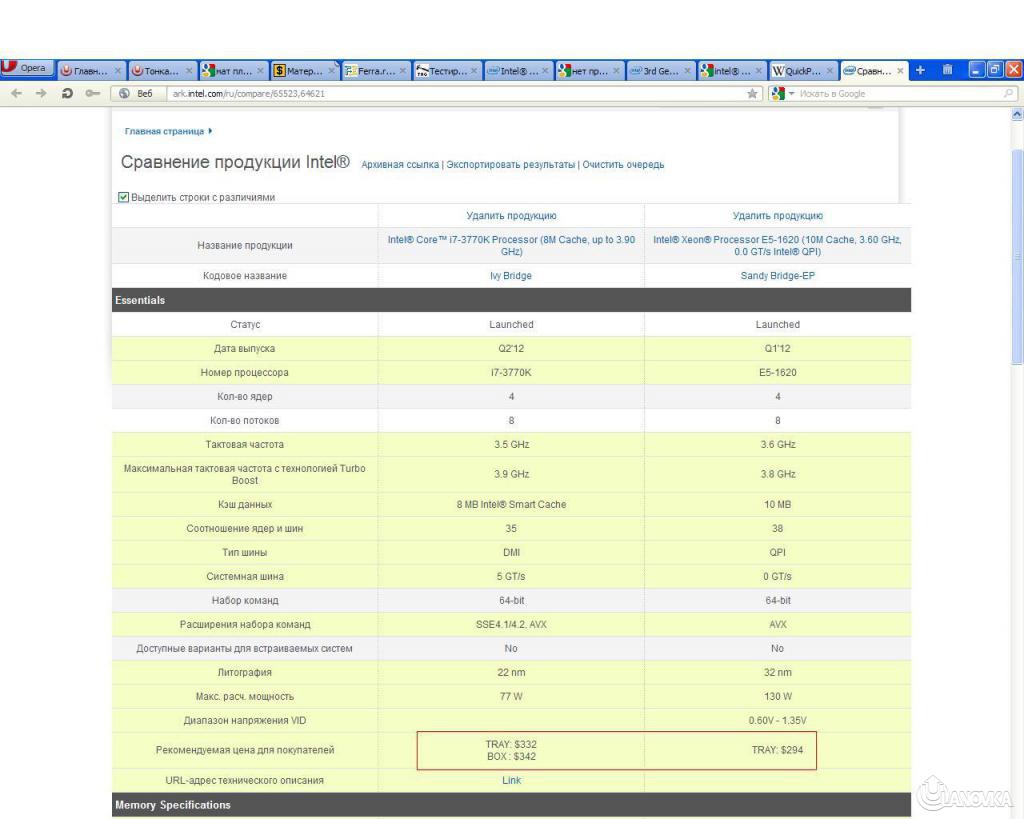Open the Intel Core i7-3770K Processor link
This screenshot has height=819, width=1024.
point(511,246)
